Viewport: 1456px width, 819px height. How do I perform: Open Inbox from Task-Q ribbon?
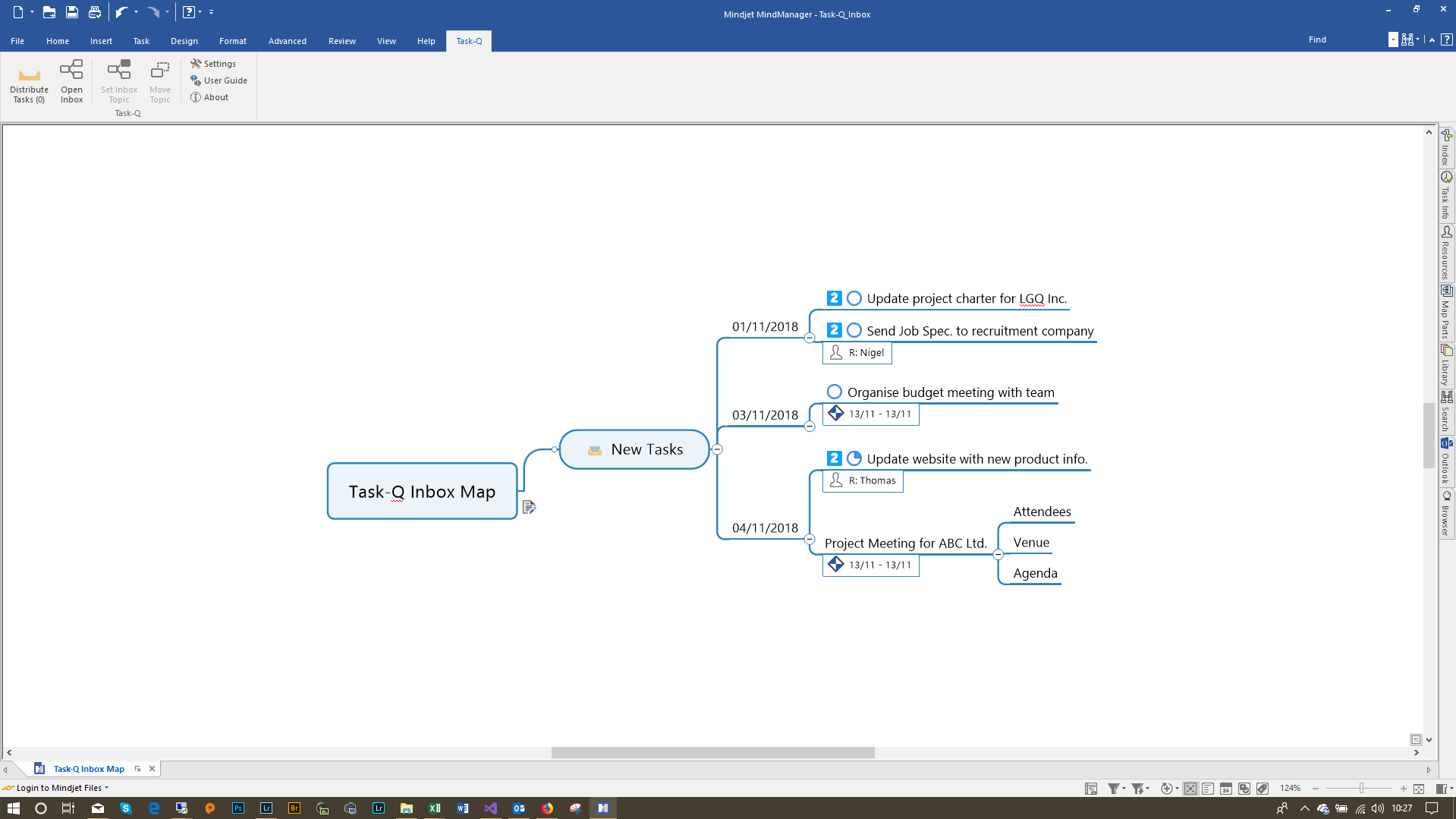(71, 71)
